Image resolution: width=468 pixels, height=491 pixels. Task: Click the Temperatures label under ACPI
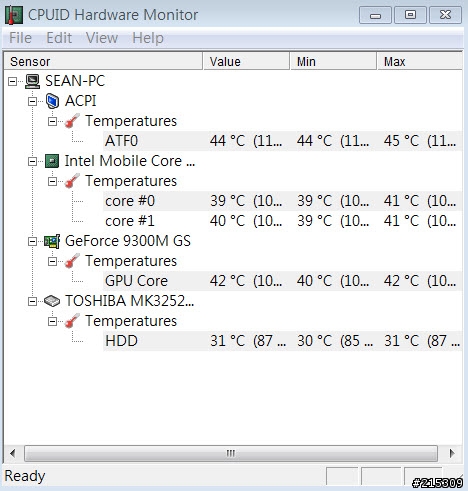click(x=131, y=121)
